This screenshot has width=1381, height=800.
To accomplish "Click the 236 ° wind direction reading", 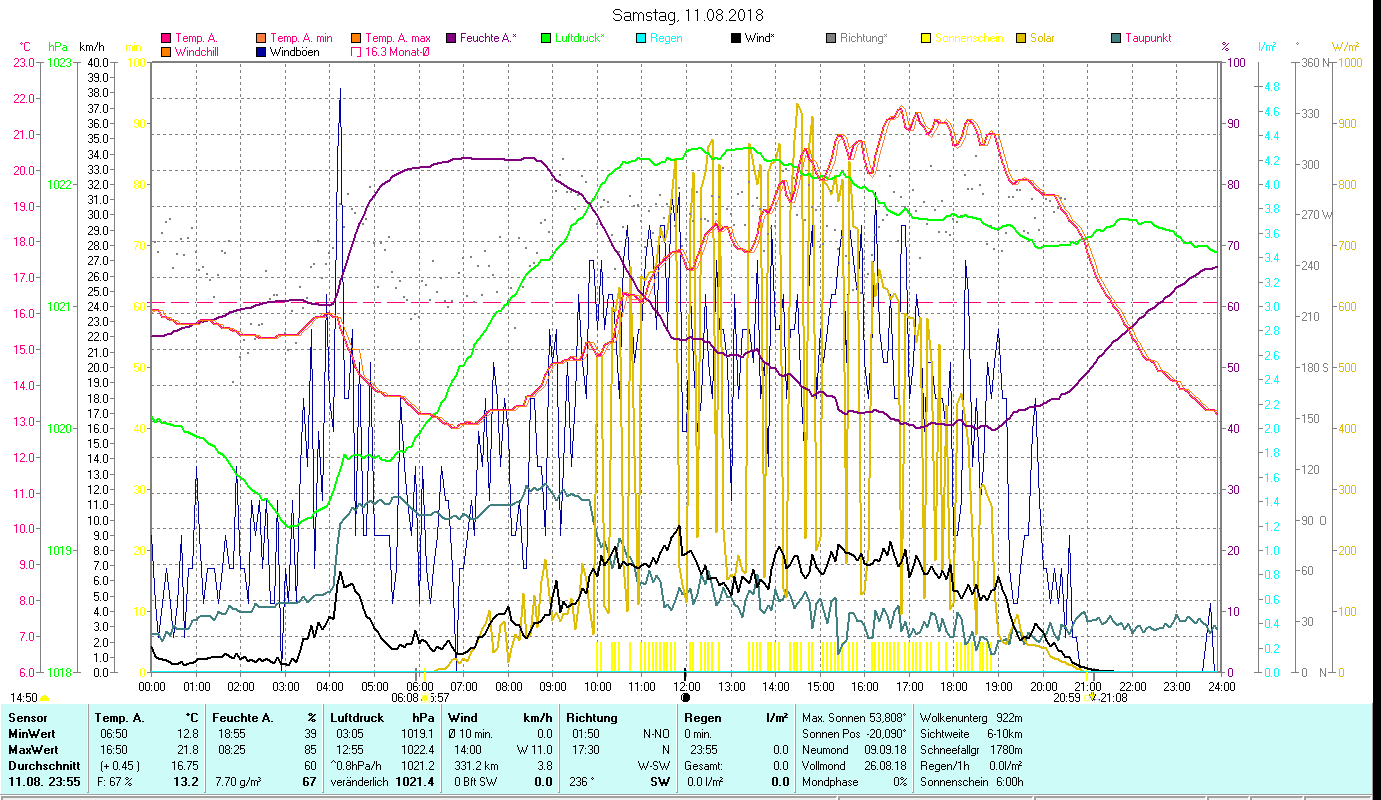I will pyautogui.click(x=581, y=782).
